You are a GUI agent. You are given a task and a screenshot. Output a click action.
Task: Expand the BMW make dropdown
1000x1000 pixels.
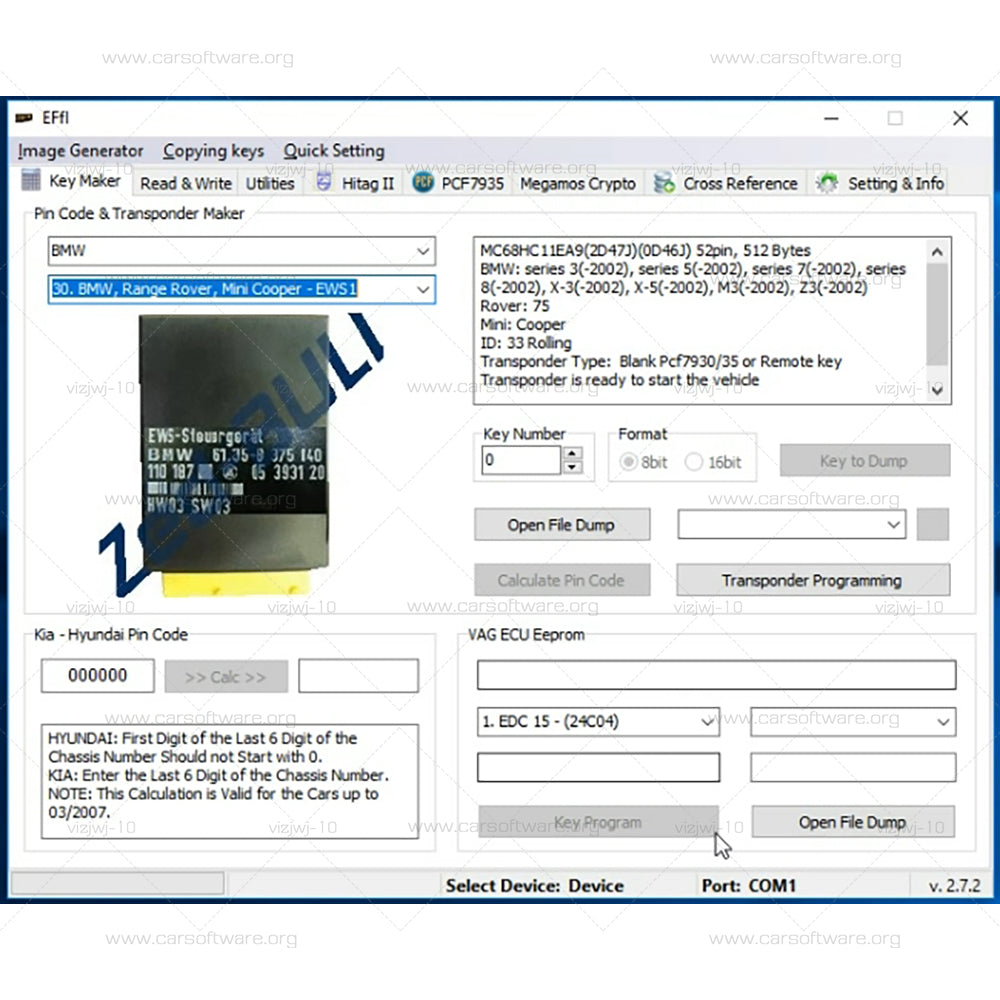tap(422, 251)
